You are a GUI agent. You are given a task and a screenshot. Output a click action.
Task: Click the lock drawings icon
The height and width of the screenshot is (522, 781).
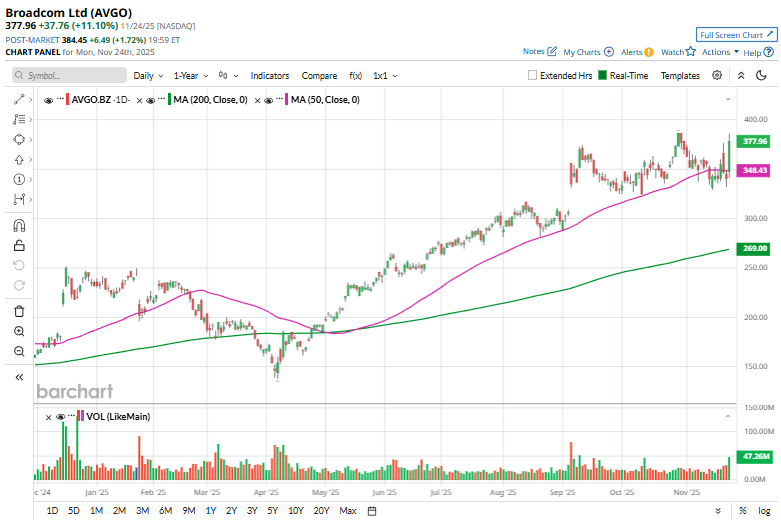[x=19, y=245]
